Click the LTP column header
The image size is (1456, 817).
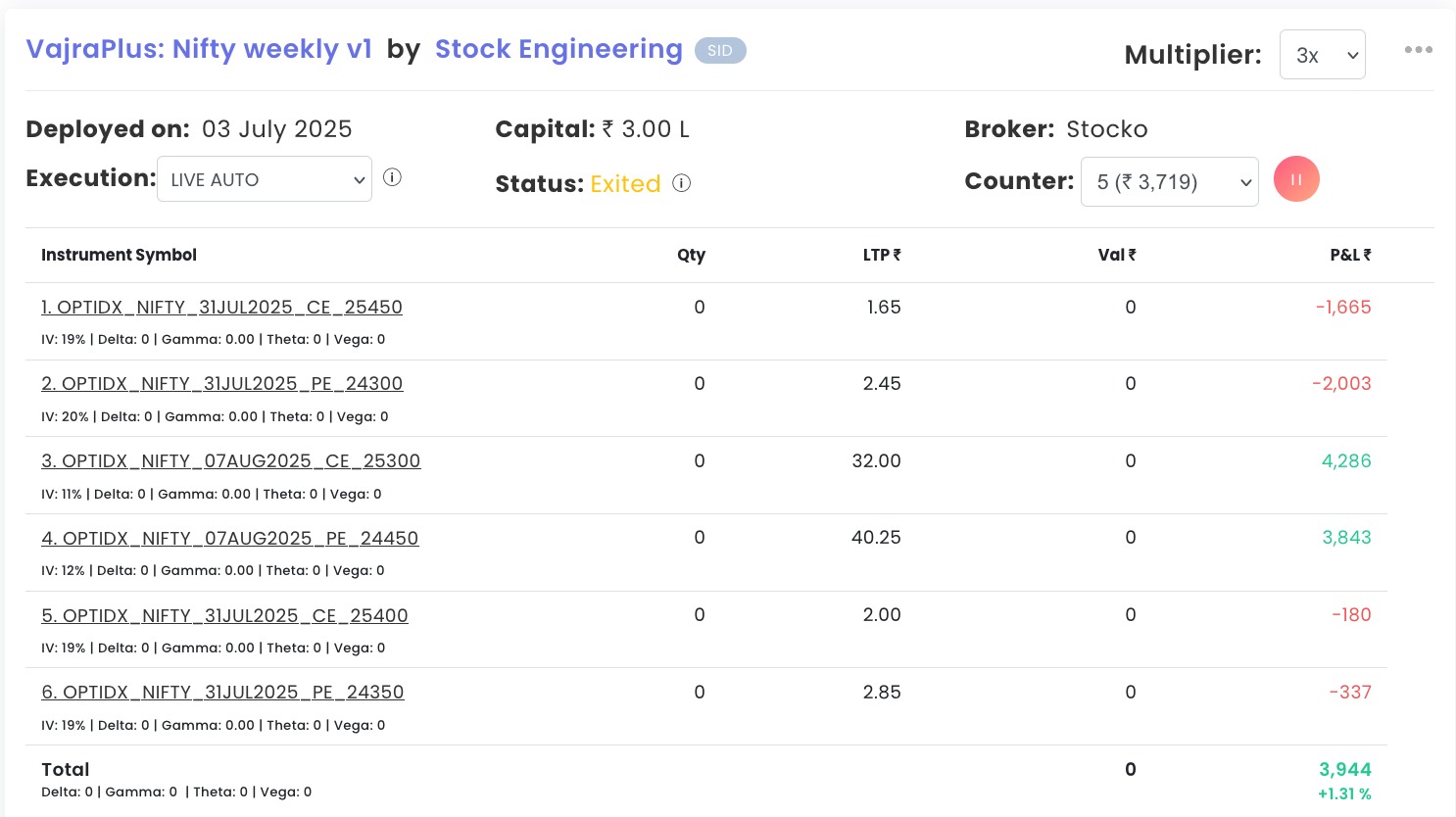tap(881, 256)
